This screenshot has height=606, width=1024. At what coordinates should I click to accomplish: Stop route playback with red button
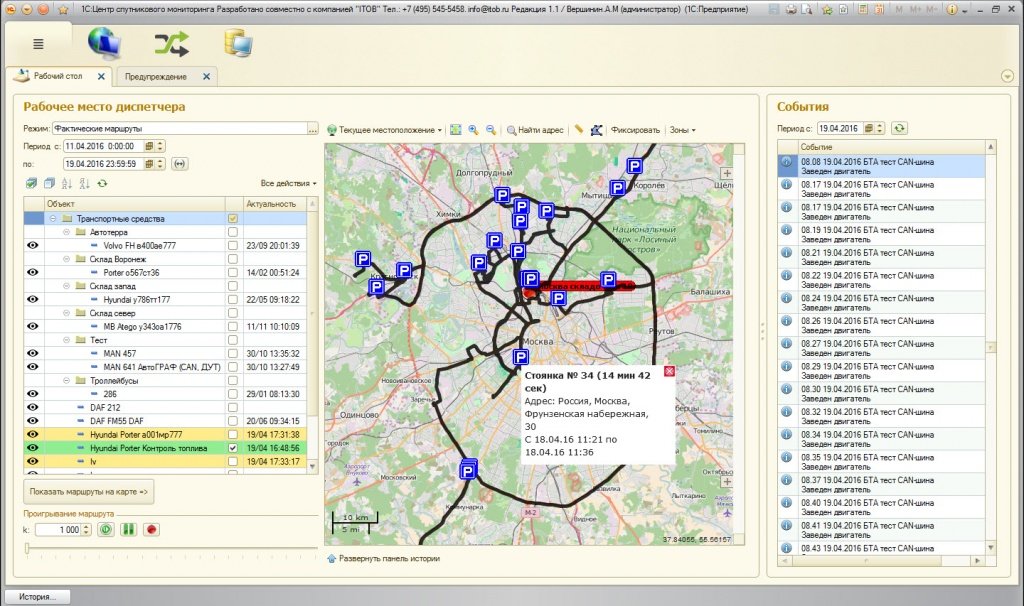click(152, 530)
